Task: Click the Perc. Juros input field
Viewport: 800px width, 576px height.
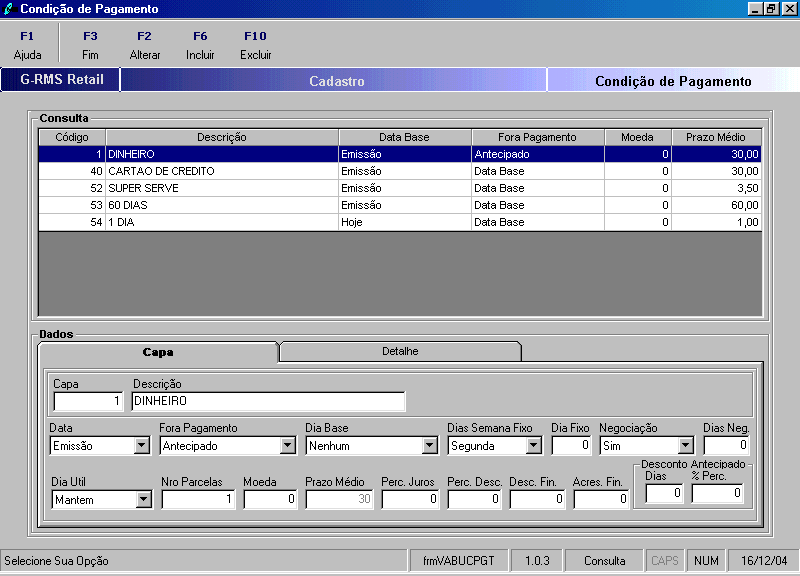Action: coord(410,499)
